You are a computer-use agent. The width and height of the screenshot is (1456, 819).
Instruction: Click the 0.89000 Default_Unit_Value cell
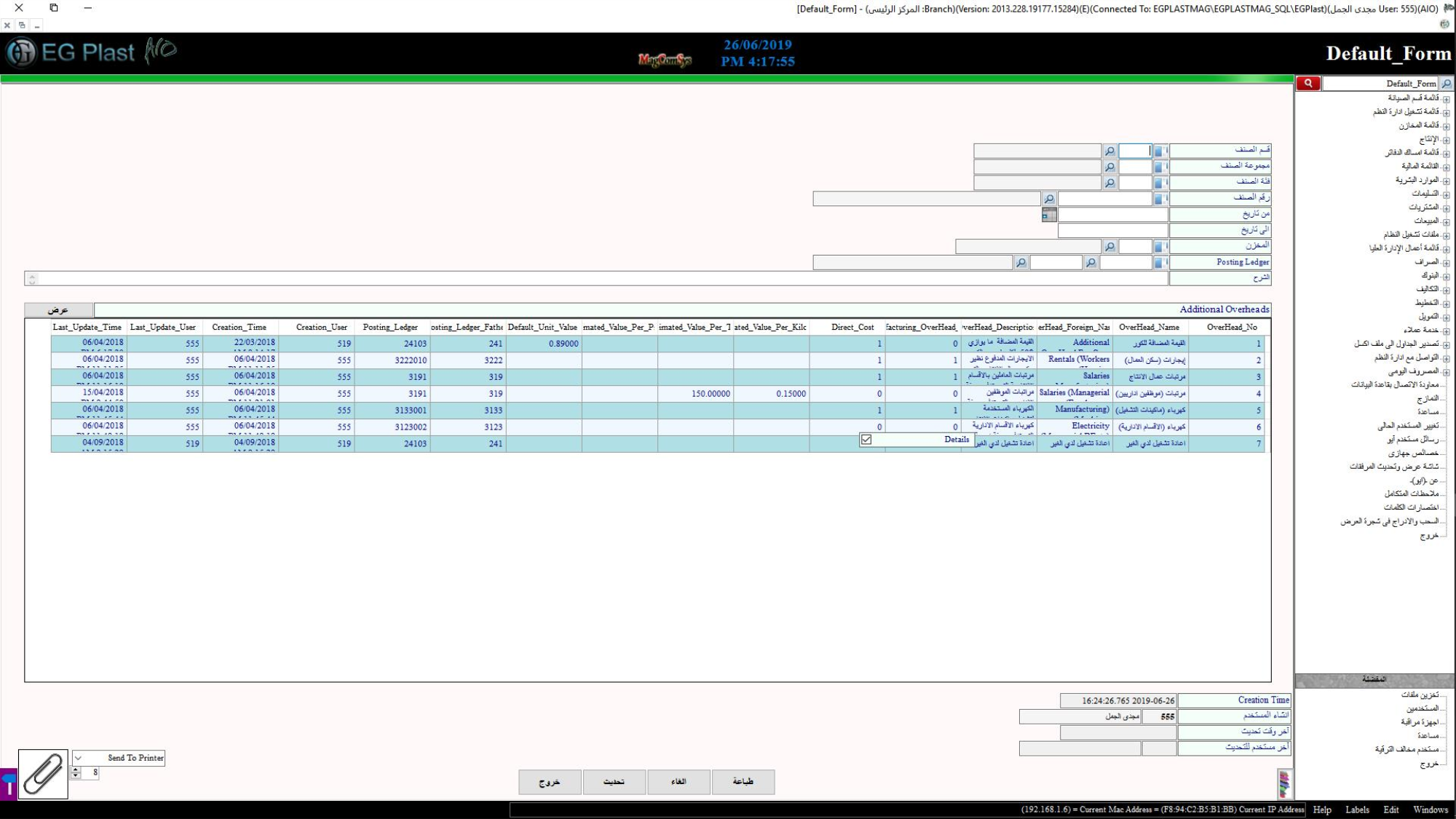tap(544, 344)
